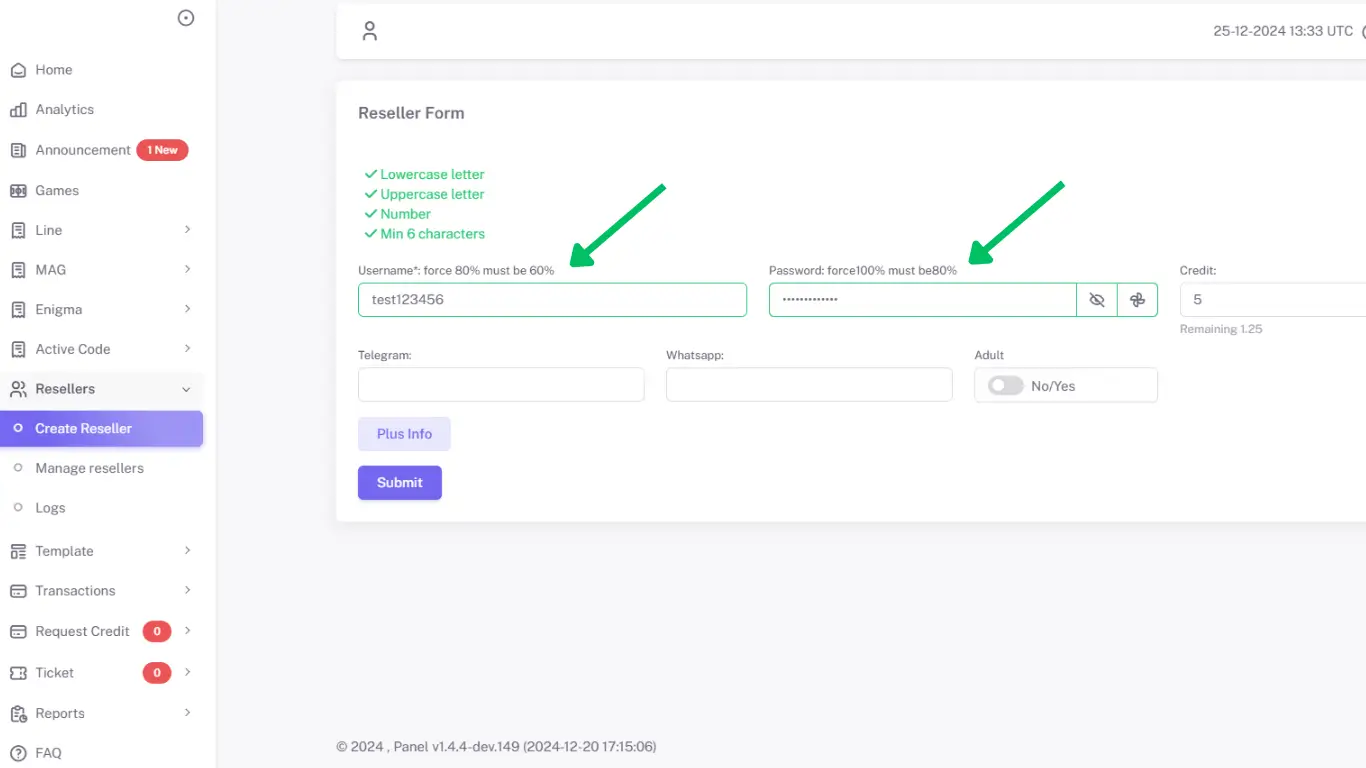Click the Home icon in sidebar
The width and height of the screenshot is (1366, 768).
pyautogui.click(x=18, y=70)
